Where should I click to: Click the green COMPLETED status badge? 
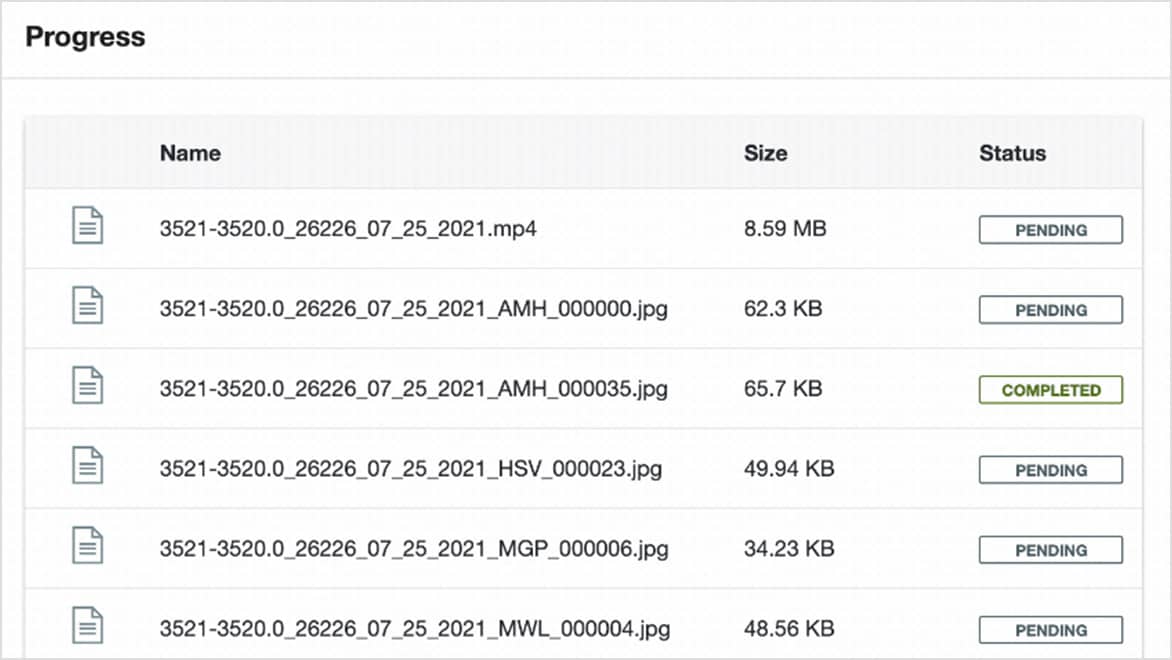coord(1050,390)
